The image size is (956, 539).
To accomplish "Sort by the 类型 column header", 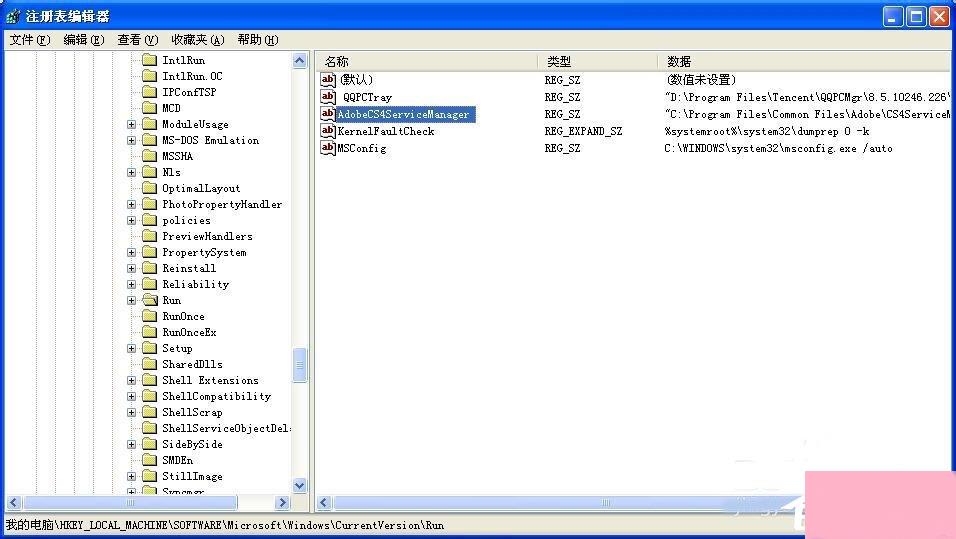I will (598, 62).
